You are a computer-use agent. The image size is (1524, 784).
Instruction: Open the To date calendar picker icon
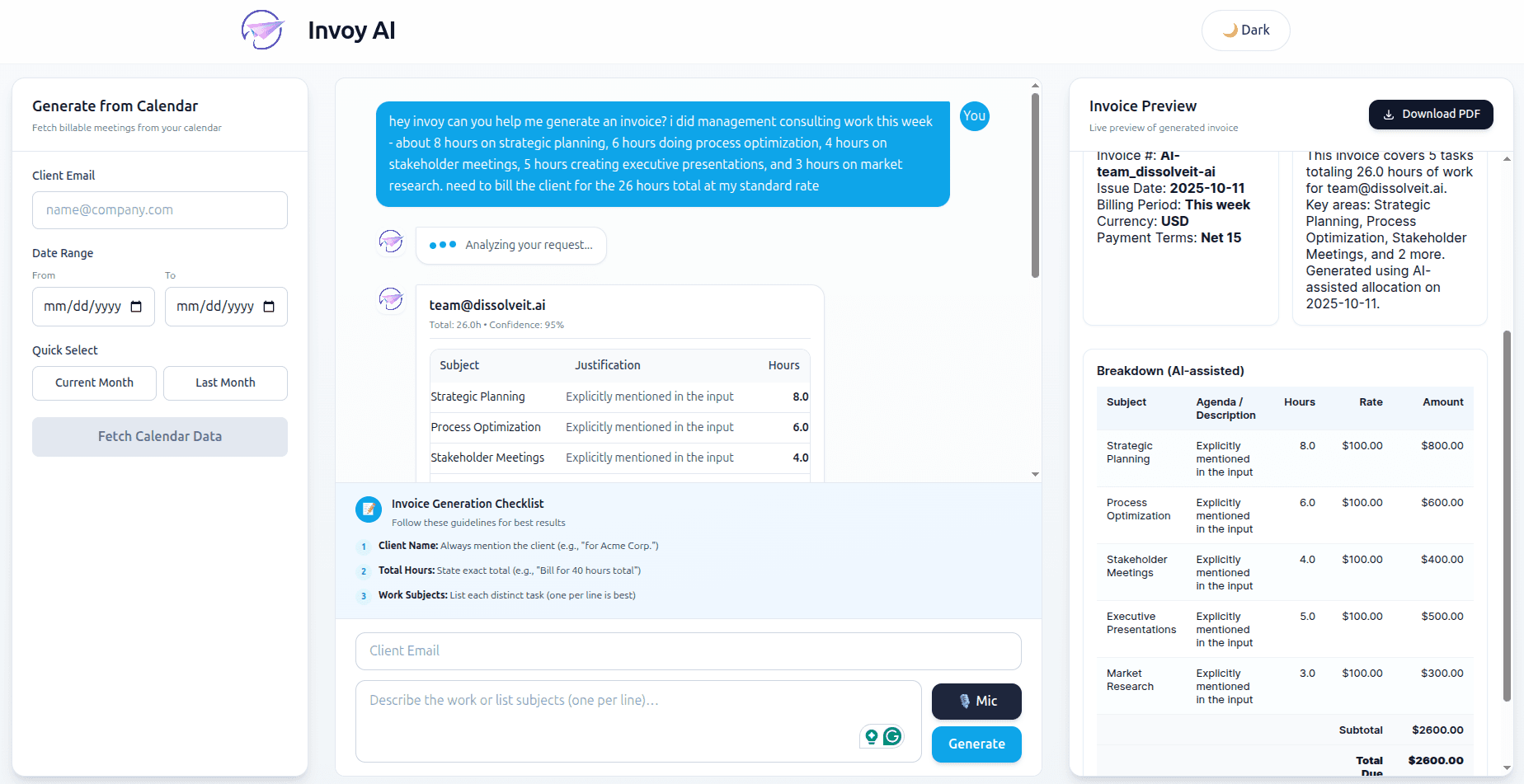coord(269,307)
